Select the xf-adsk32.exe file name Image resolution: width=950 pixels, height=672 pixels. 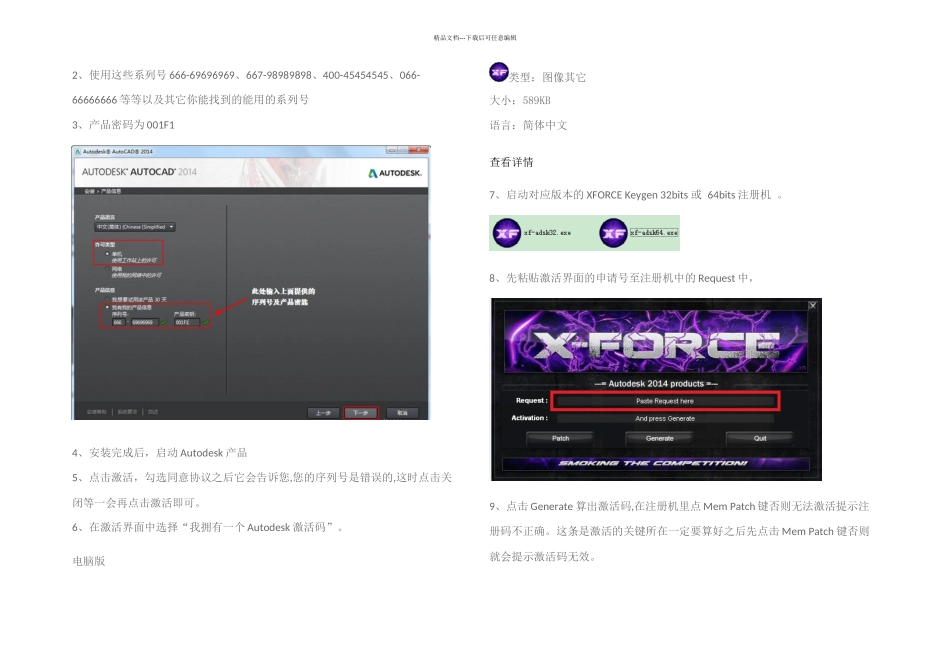tap(547, 233)
